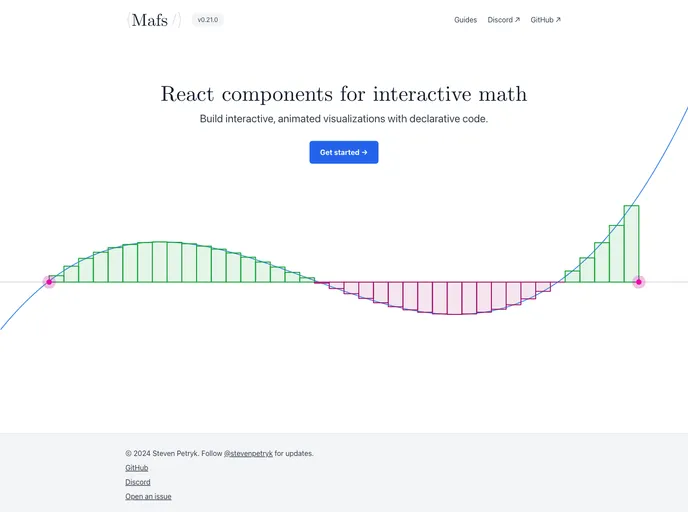Image resolution: width=688 pixels, height=512 pixels.
Task: Open the Discord link in the footer
Action: [138, 482]
